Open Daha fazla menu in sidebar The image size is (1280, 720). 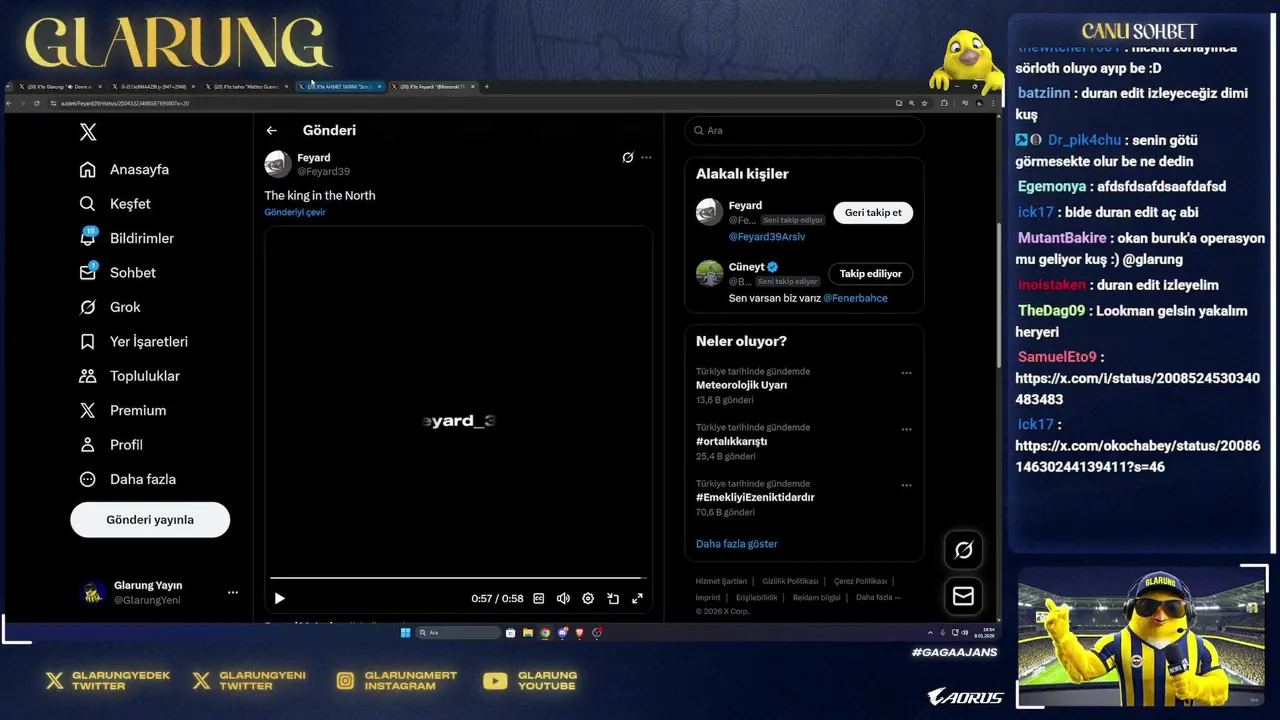tap(128, 479)
